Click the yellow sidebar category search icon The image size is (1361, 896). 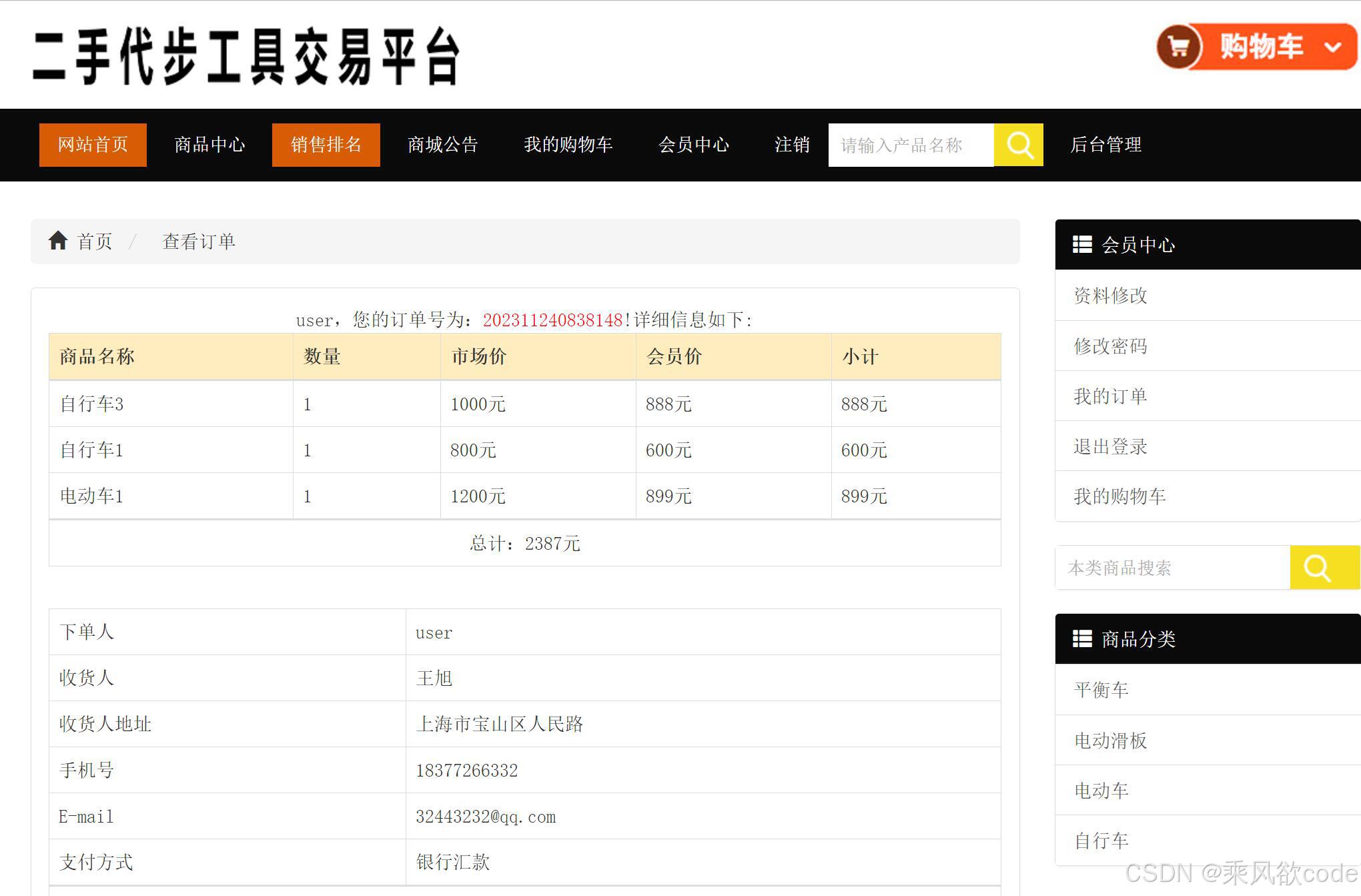pyautogui.click(x=1318, y=568)
